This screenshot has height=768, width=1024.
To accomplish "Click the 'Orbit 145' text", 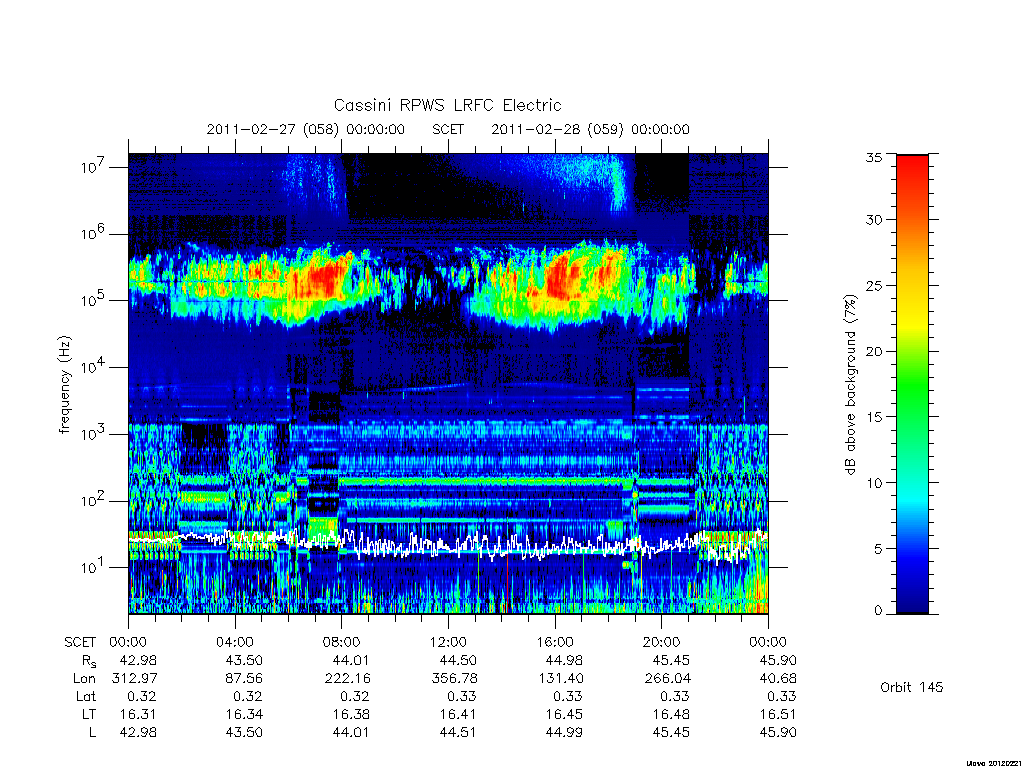I will tap(912, 688).
